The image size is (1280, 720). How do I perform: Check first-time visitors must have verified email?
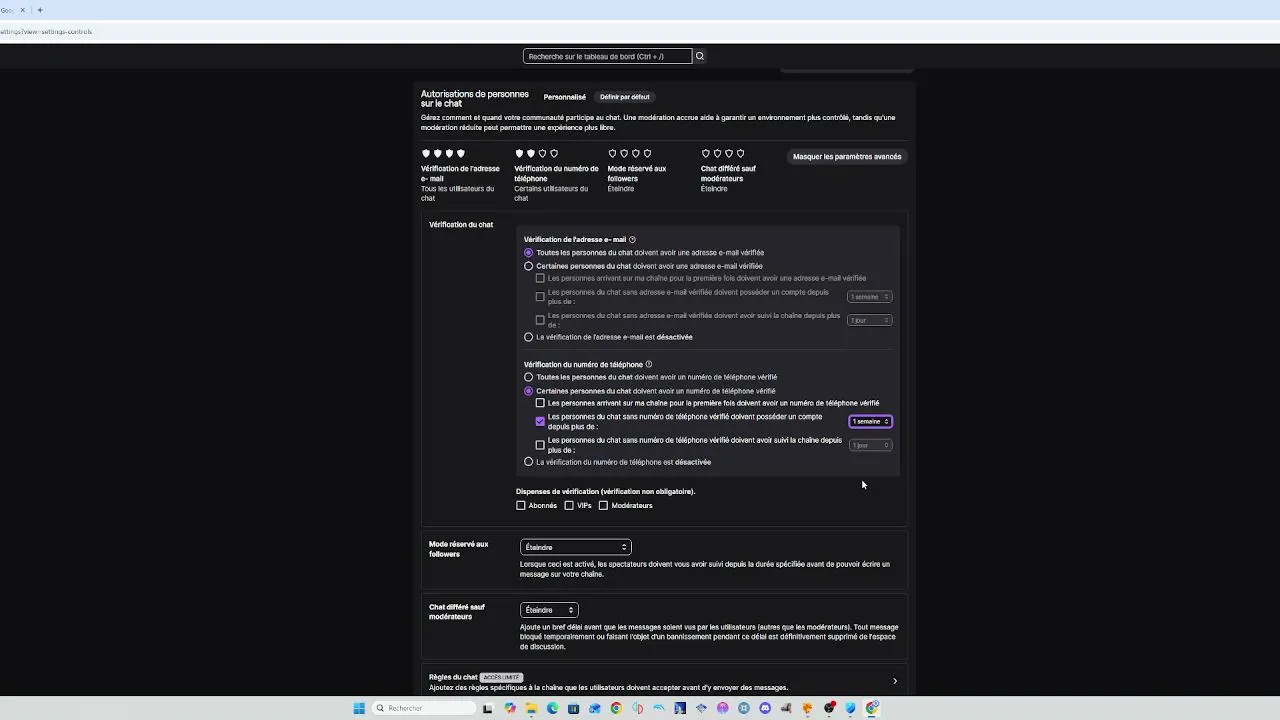540,278
